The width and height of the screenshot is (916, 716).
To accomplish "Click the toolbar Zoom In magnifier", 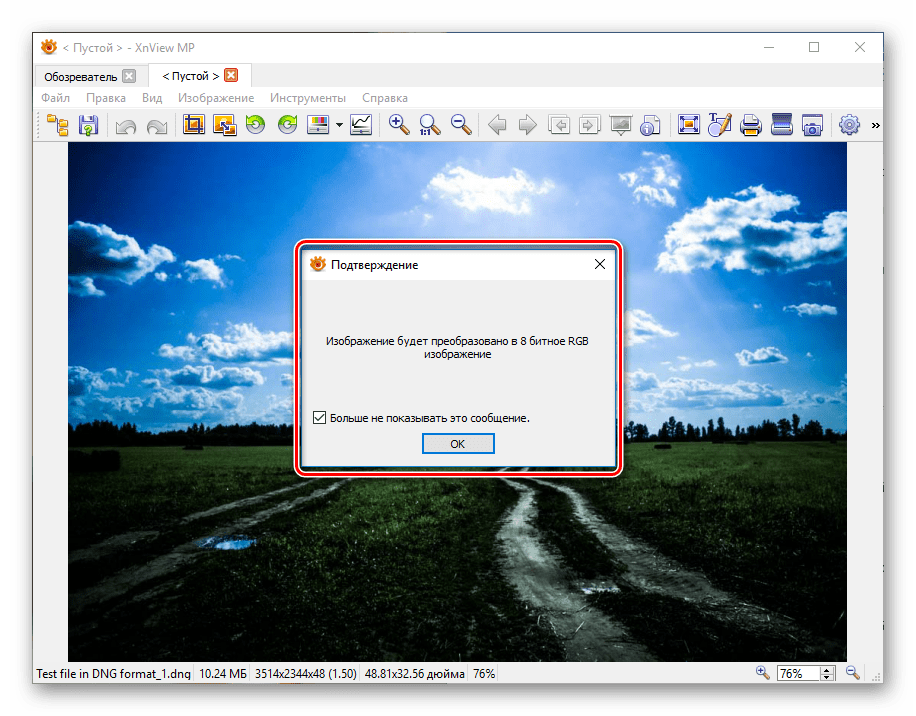I will [x=399, y=124].
